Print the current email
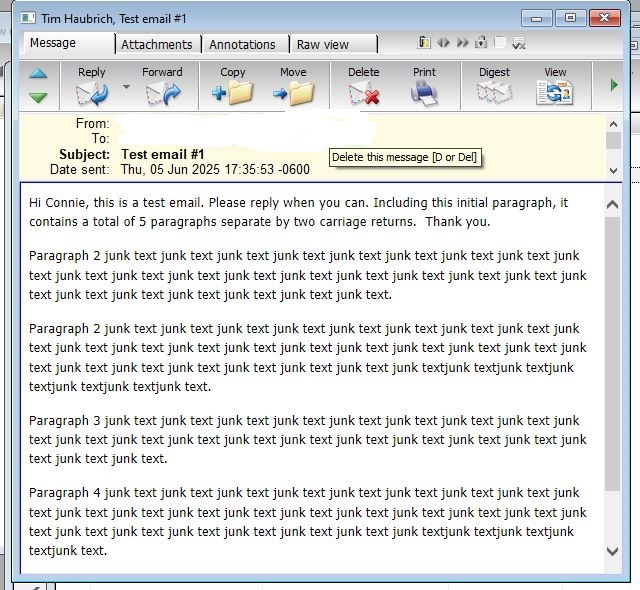The width and height of the screenshot is (640, 590). (x=424, y=93)
